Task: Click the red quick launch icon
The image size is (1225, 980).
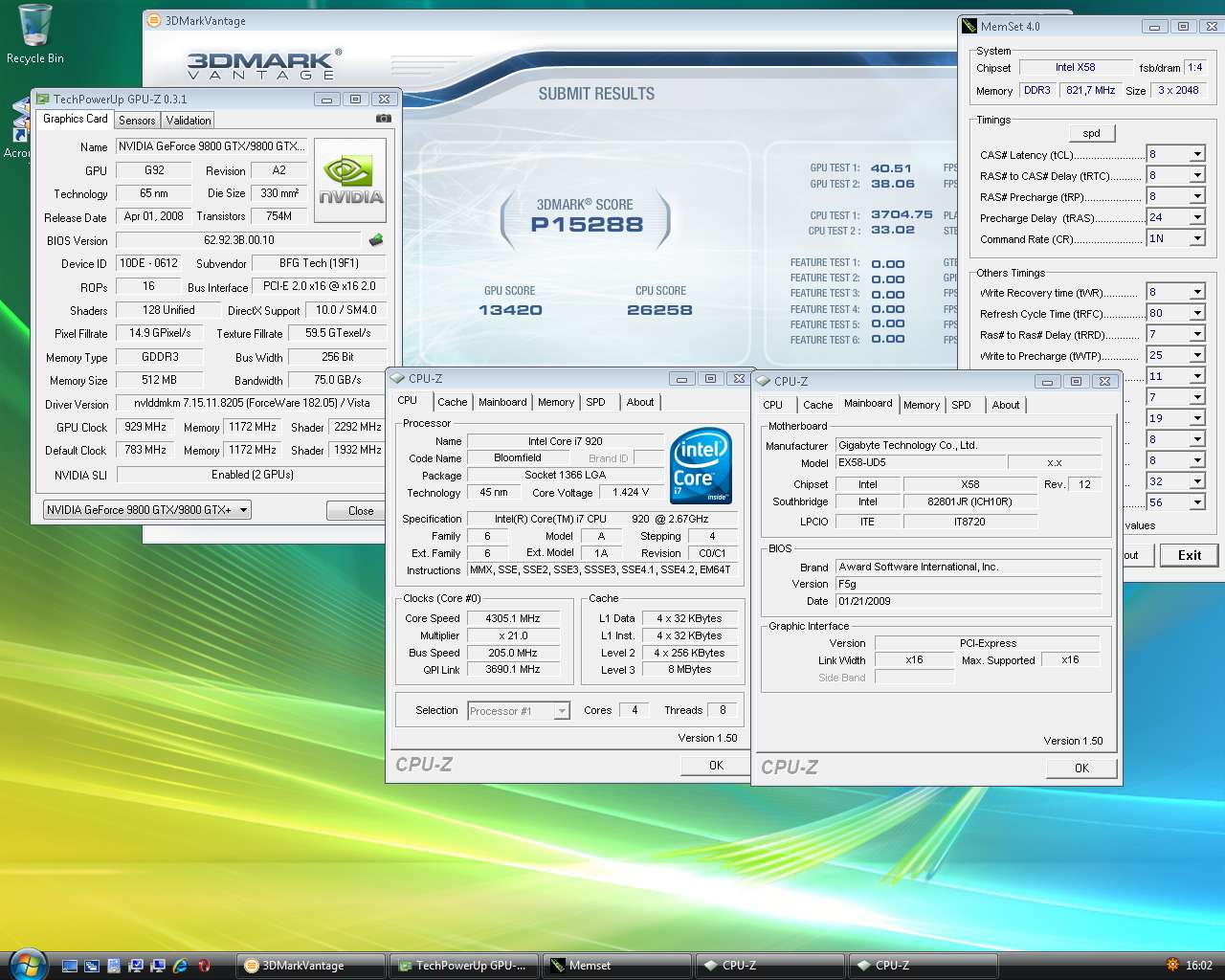Action: pyautogui.click(x=203, y=966)
